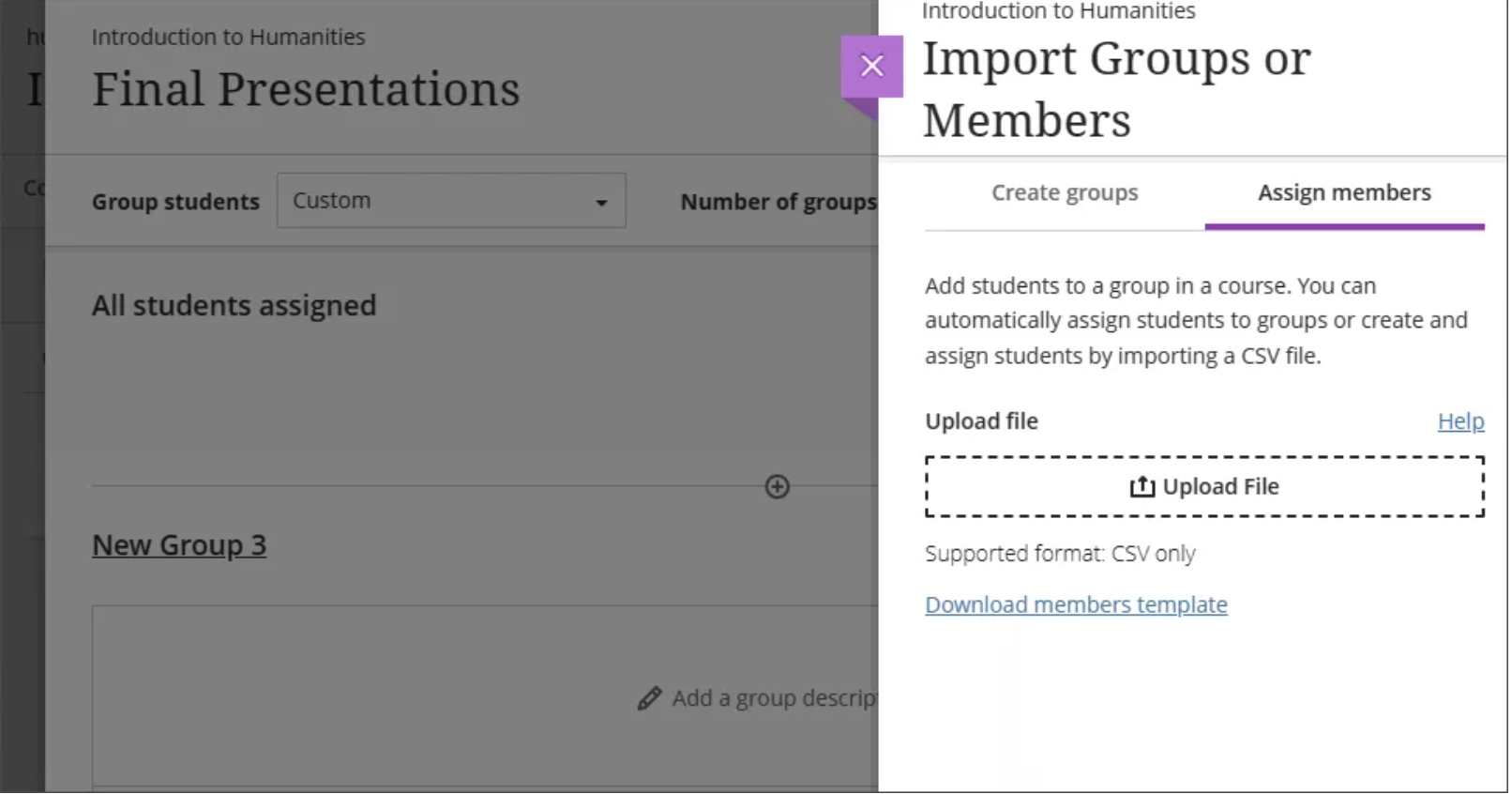Click the Custom dropdown caret arrow
This screenshot has width=1512, height=794.
click(602, 203)
